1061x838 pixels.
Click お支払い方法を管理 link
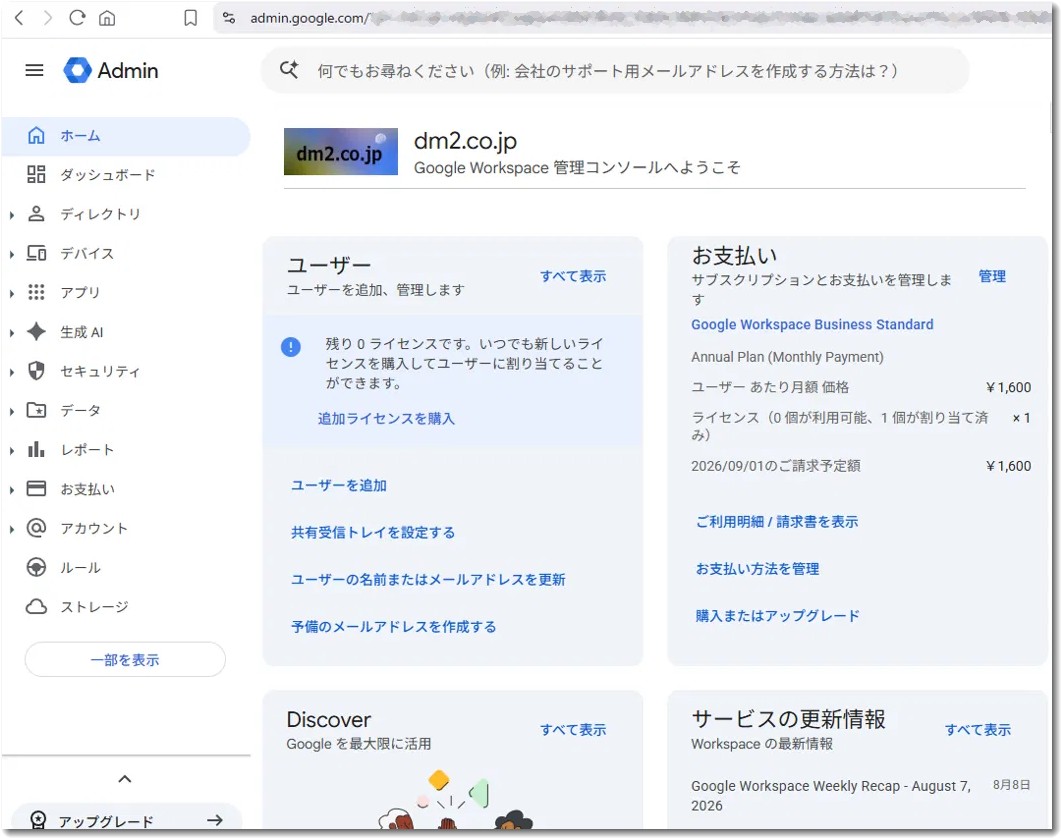pyautogui.click(x=757, y=569)
